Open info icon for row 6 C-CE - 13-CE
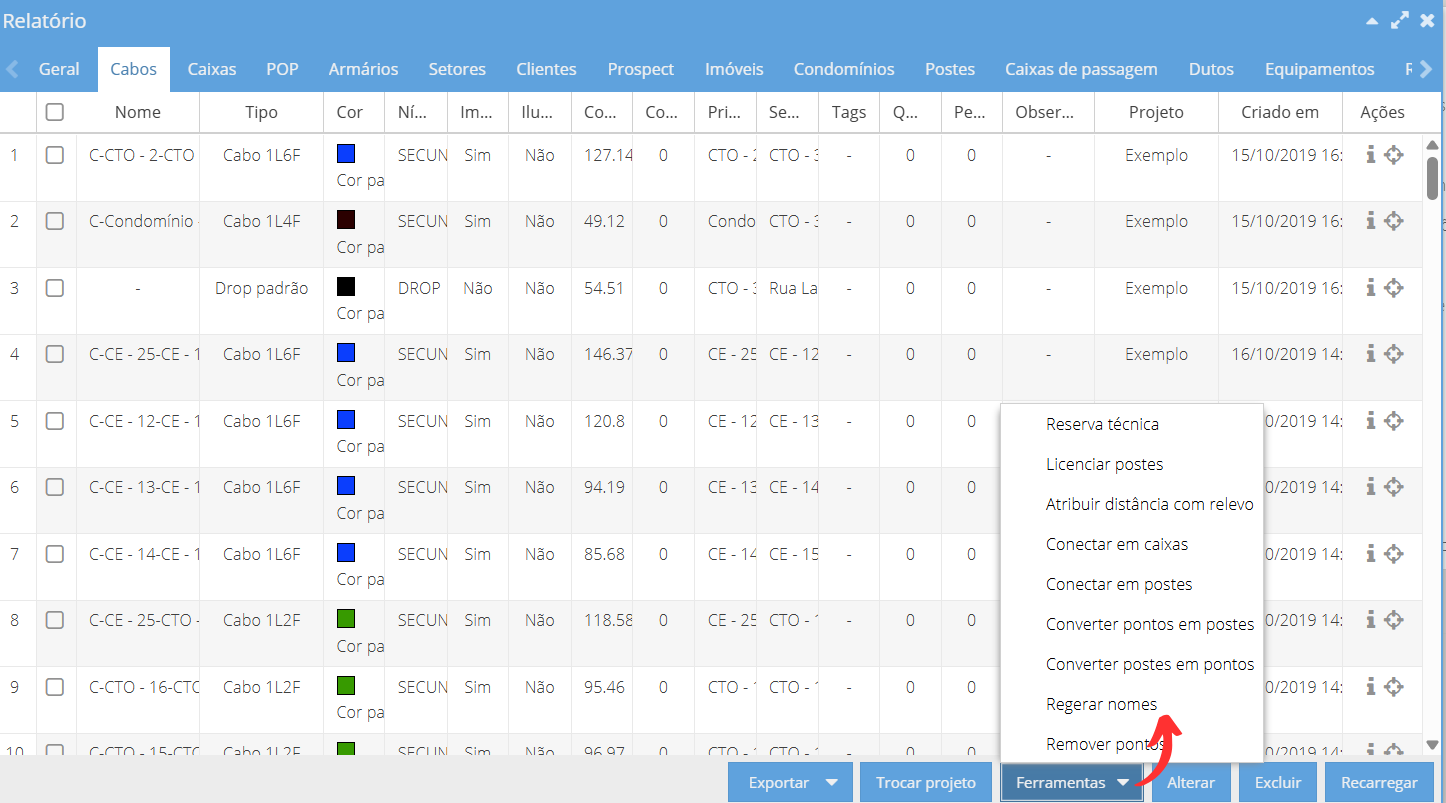Viewport: 1446px width, 803px height. (x=1371, y=487)
